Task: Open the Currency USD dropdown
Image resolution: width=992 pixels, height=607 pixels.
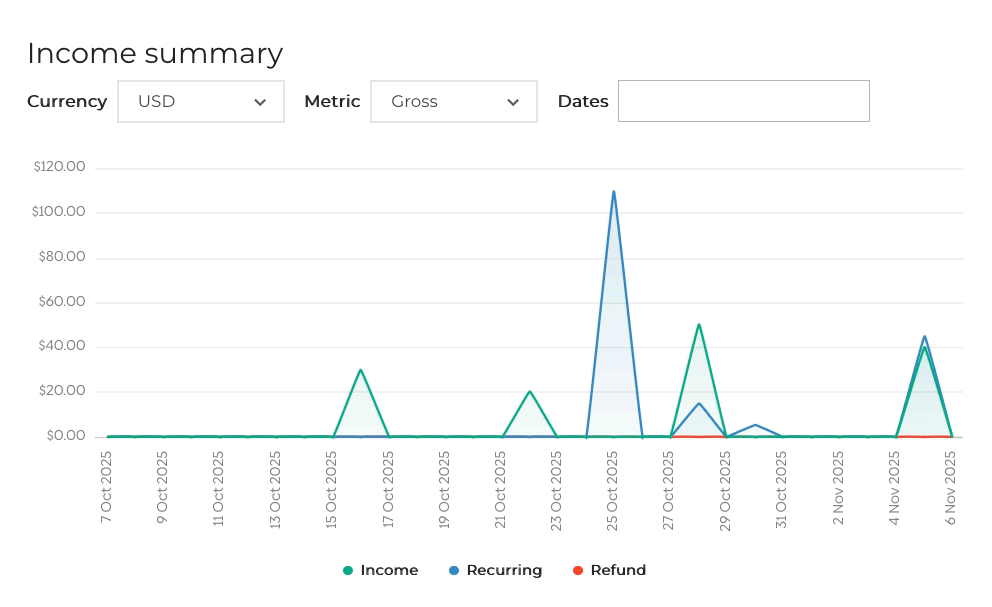Action: 201,101
